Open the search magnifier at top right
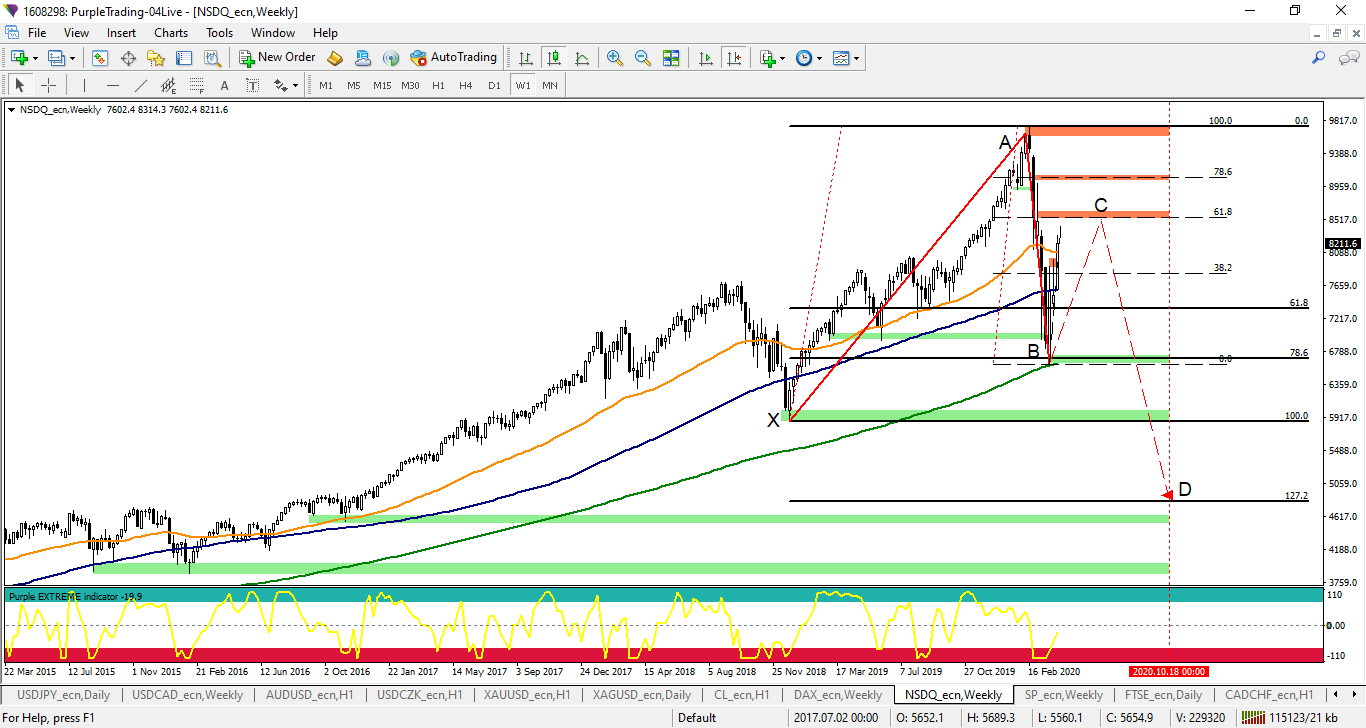The width and height of the screenshot is (1366, 728). click(x=1318, y=58)
